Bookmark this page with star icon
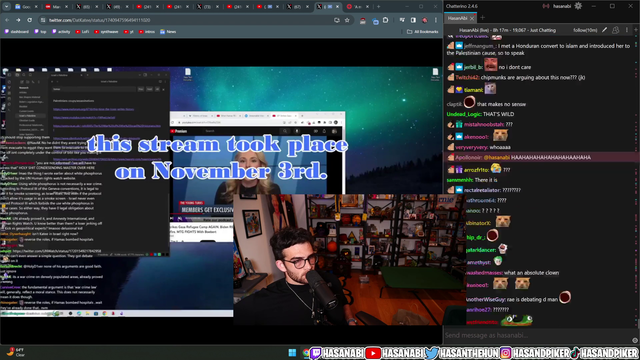The height and width of the screenshot is (360, 640). pyautogui.click(x=347, y=20)
